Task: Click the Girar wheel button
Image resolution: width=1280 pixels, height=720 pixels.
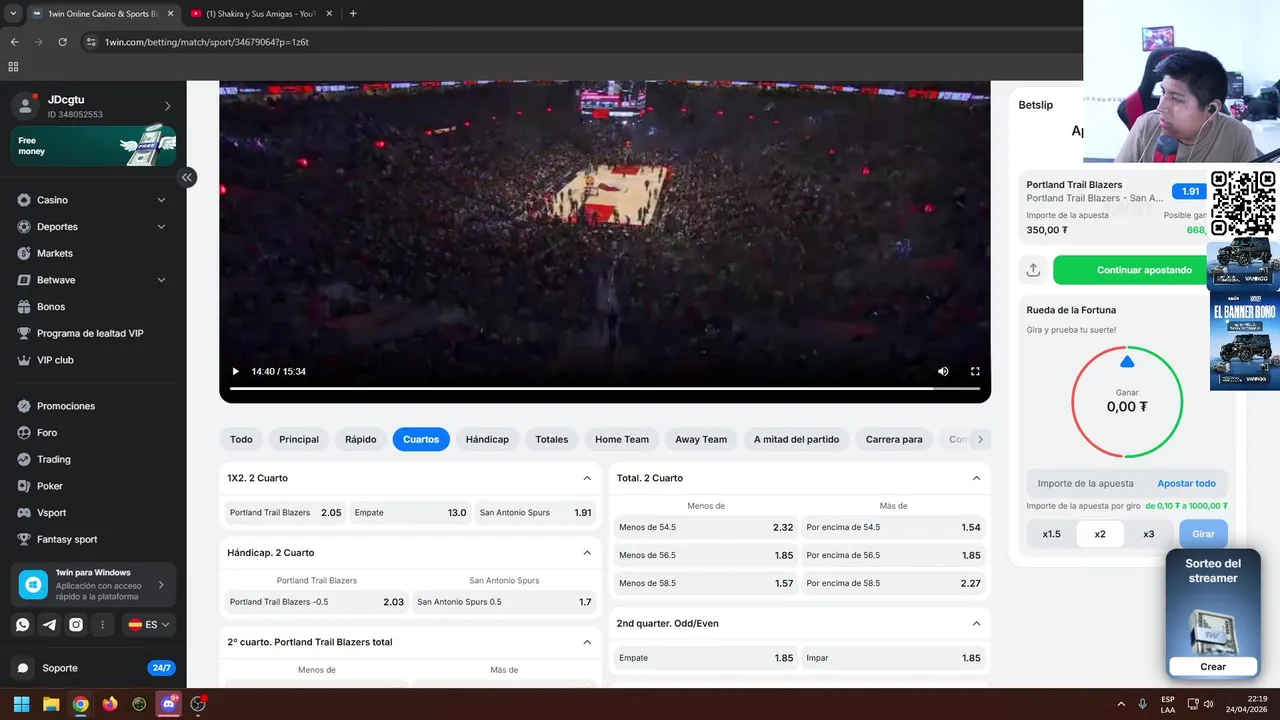Action: (1203, 534)
